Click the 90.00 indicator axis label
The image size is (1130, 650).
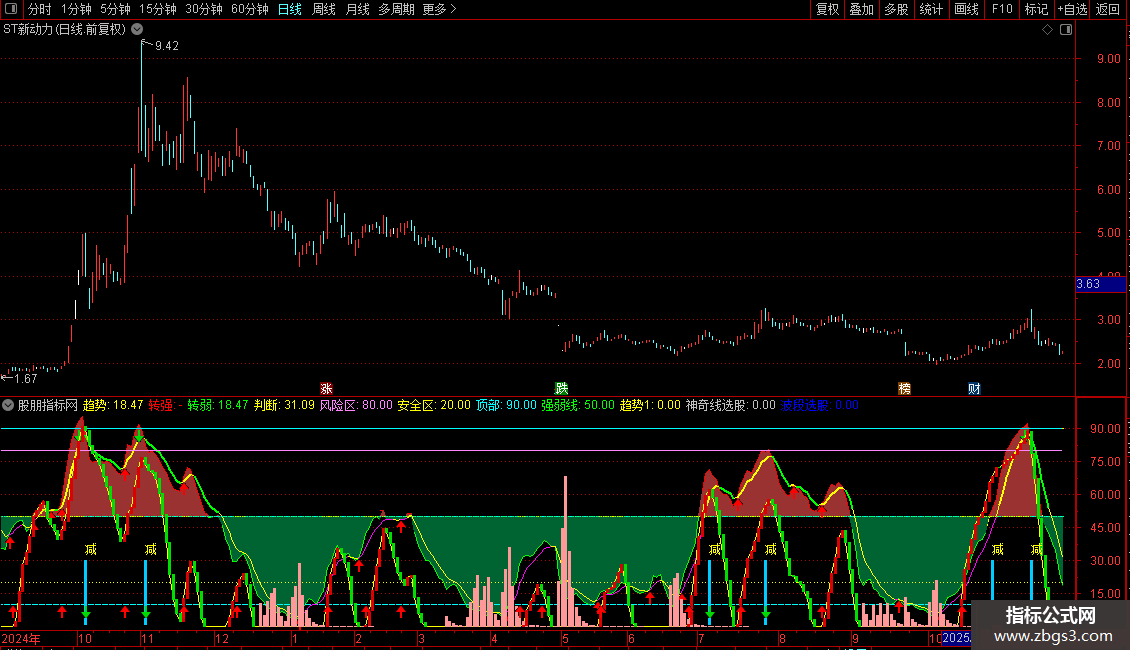1105,429
